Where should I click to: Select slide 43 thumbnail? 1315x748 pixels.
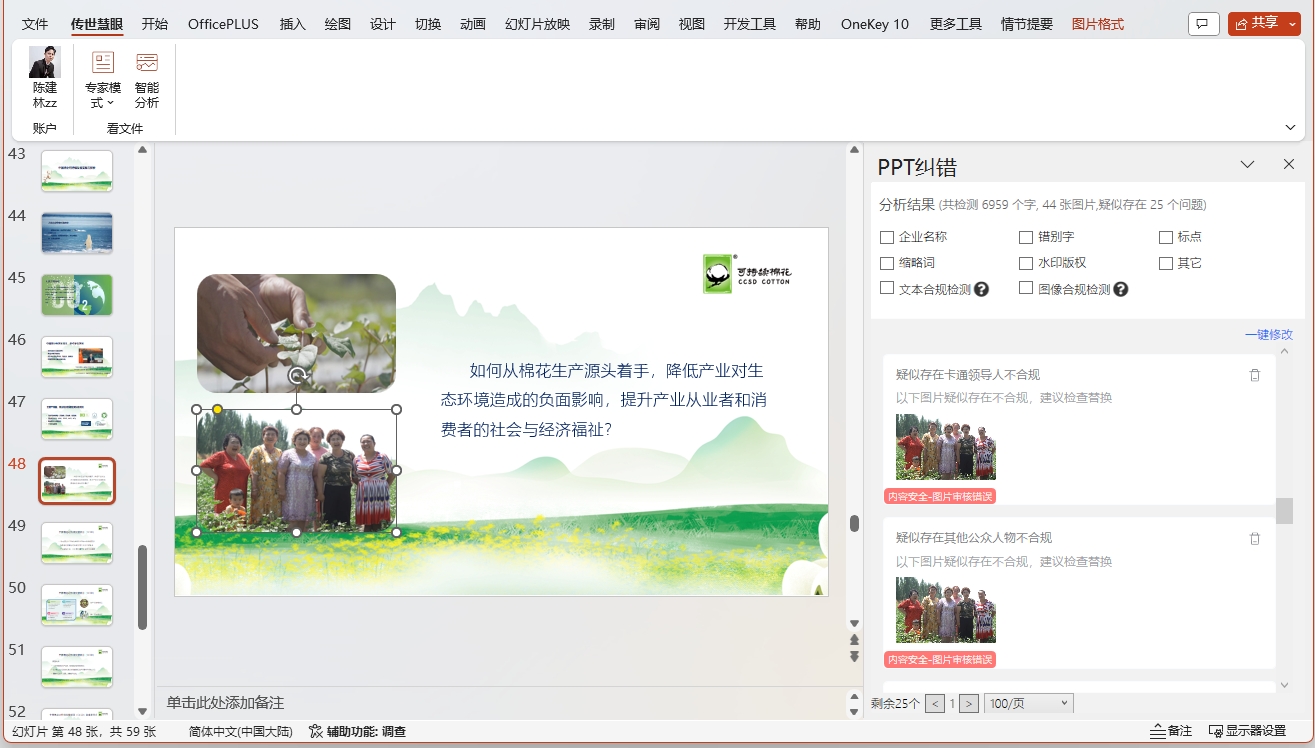pyautogui.click(x=77, y=171)
